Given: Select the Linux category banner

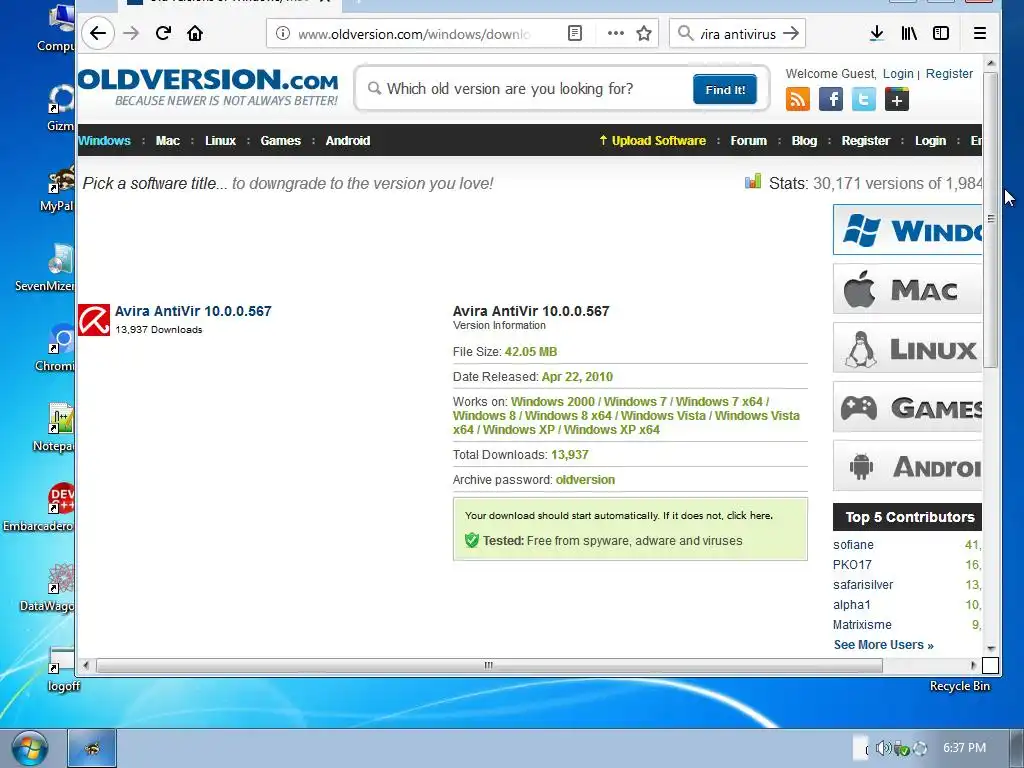Looking at the screenshot, I should point(908,347).
